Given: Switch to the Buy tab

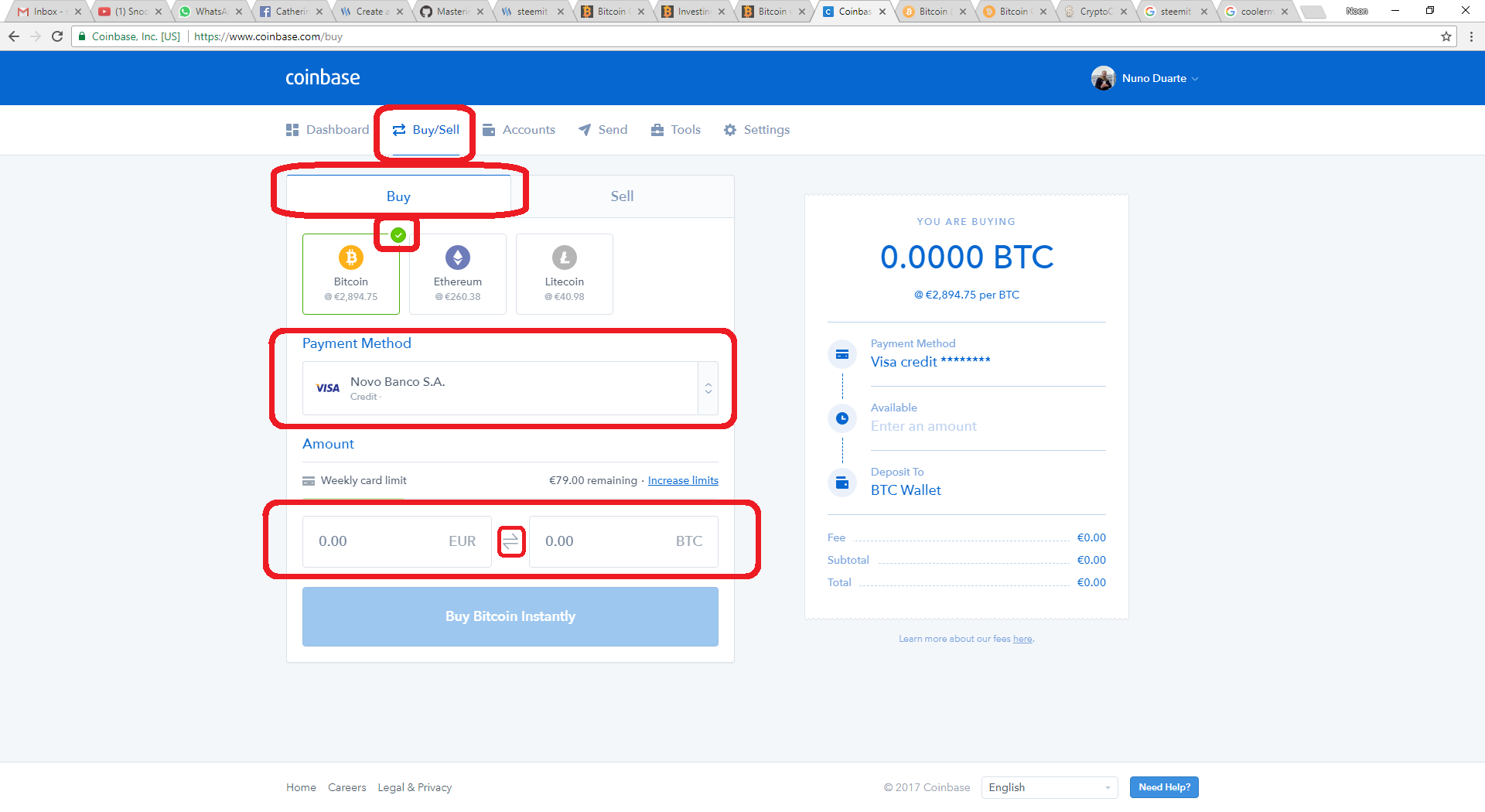Looking at the screenshot, I should [398, 196].
